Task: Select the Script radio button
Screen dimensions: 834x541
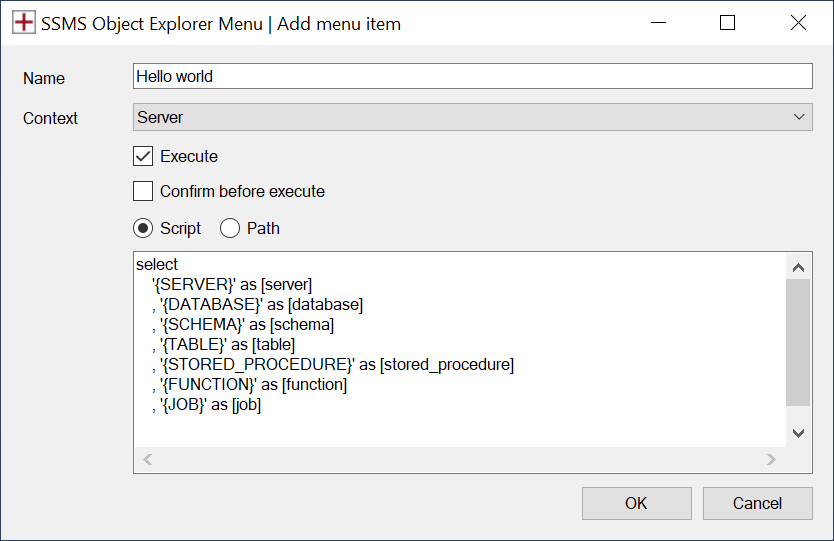Action: pos(143,228)
